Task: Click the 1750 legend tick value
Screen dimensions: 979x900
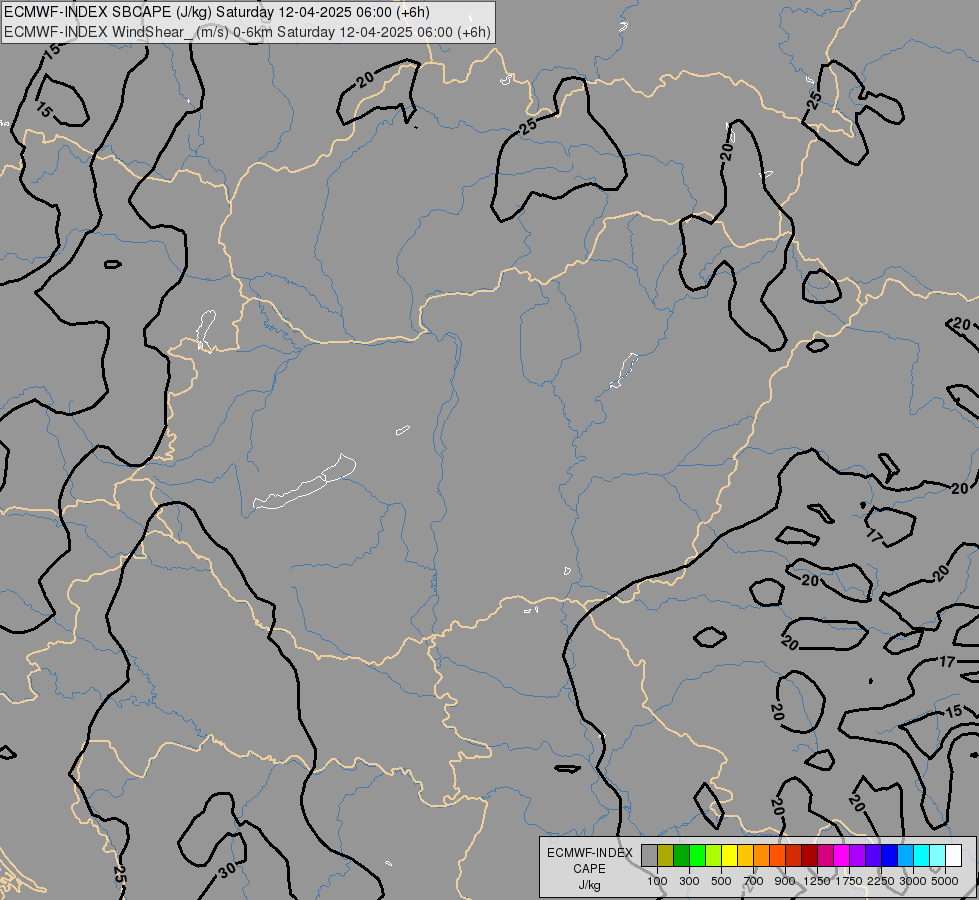Action: click(x=849, y=881)
